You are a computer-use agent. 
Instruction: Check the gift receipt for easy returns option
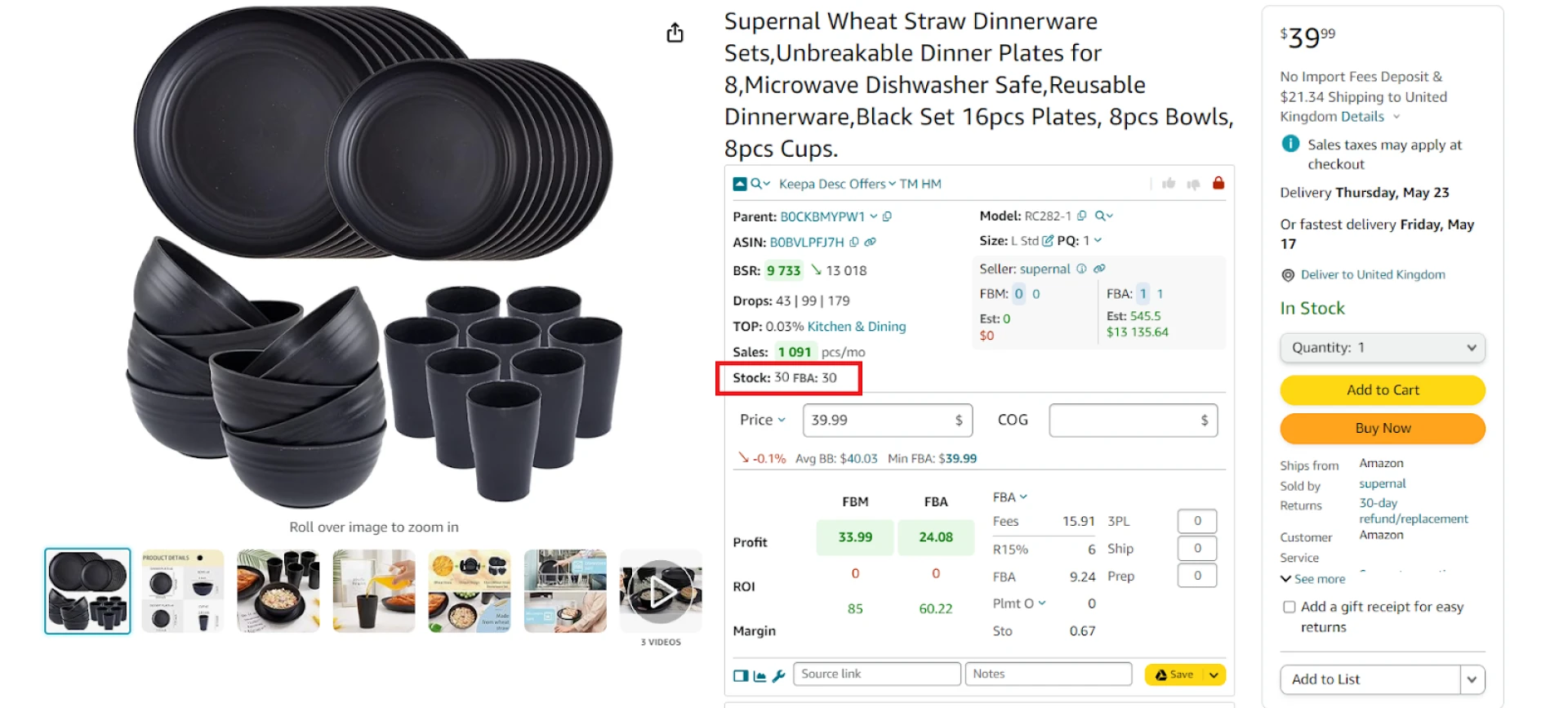tap(1289, 607)
